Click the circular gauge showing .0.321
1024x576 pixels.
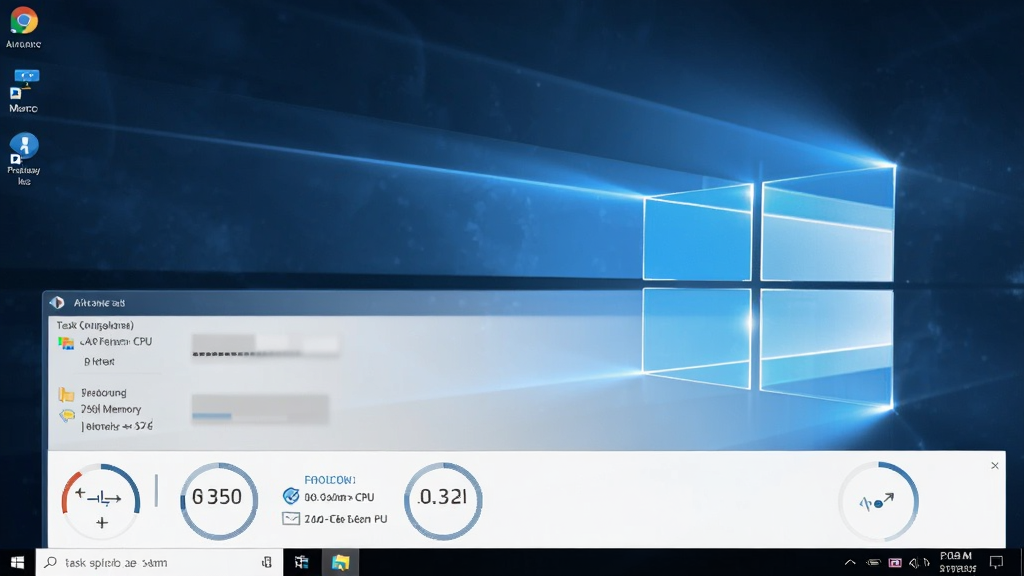point(443,501)
